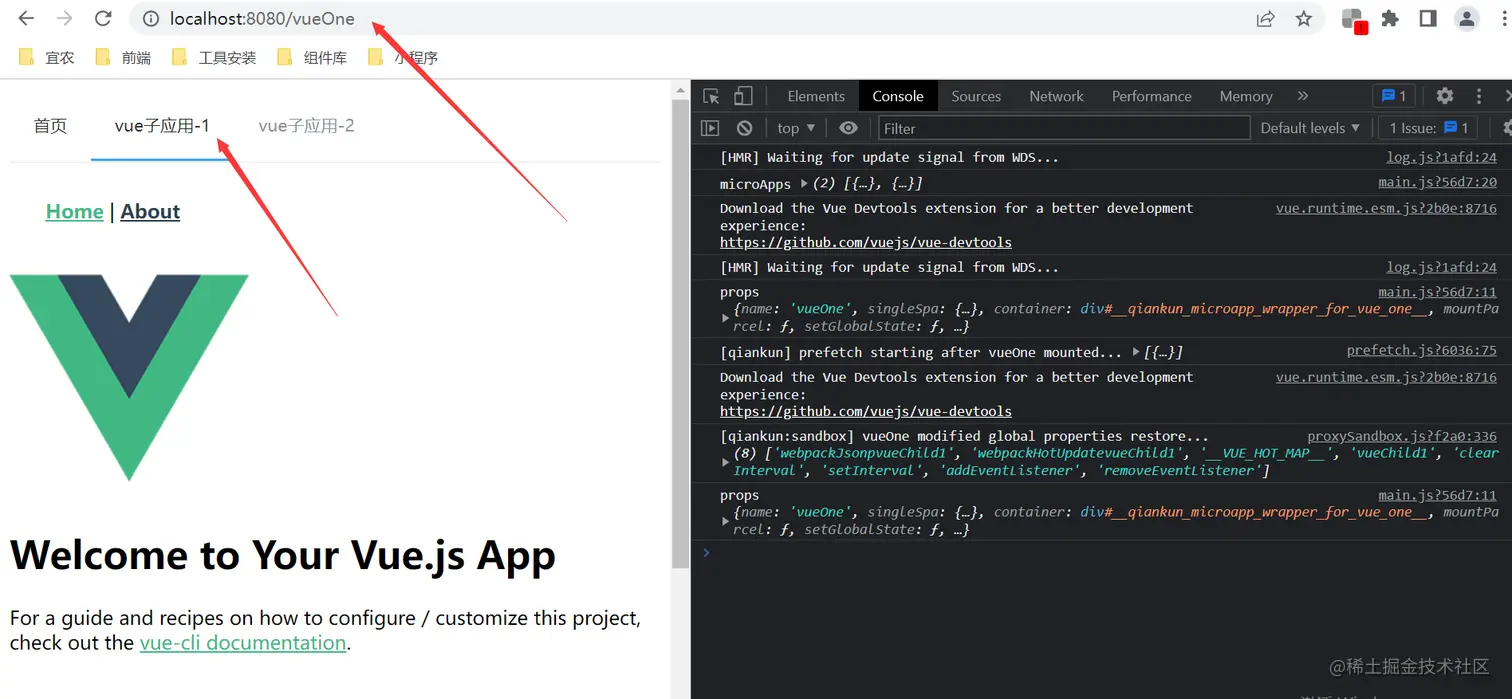The image size is (1512, 699).
Task: Select the vue子应用-2 tab
Action: [306, 125]
